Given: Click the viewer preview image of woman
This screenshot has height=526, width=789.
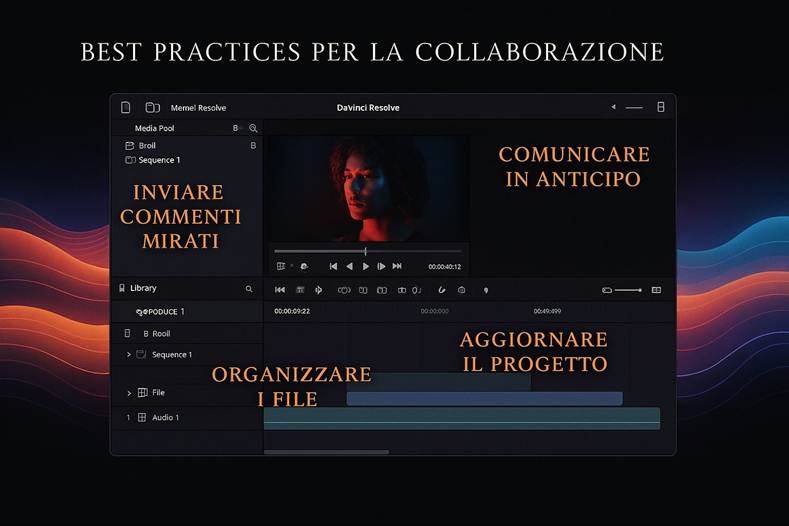Looking at the screenshot, I should [x=368, y=189].
